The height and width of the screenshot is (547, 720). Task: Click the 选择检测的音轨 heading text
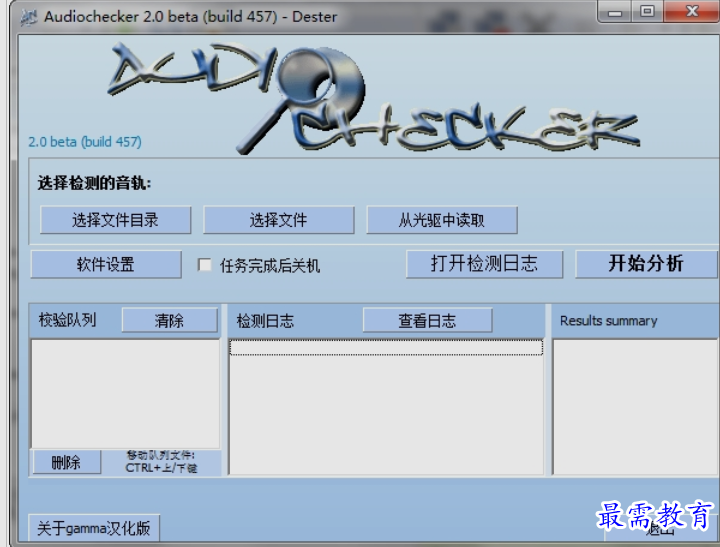95,183
